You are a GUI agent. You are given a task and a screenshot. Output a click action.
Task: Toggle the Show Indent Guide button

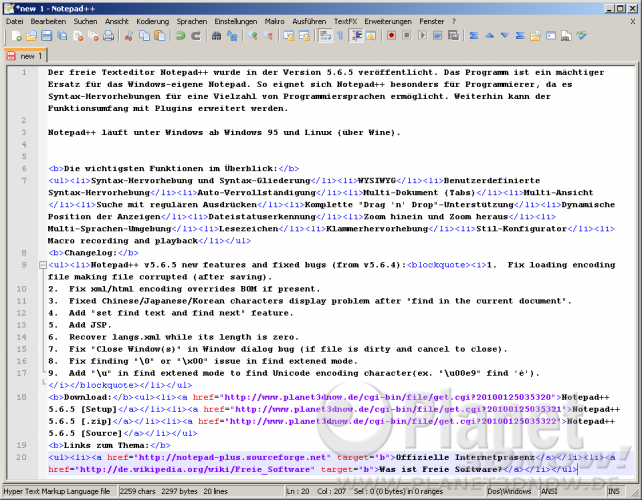(357, 36)
